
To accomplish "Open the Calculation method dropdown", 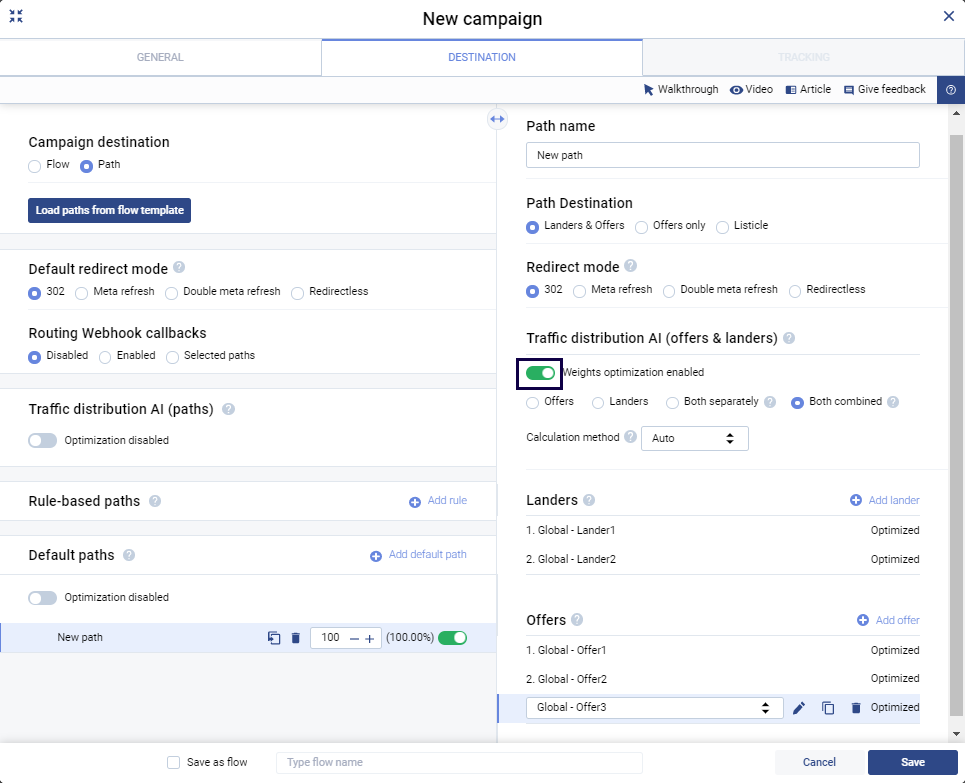I will [694, 438].
